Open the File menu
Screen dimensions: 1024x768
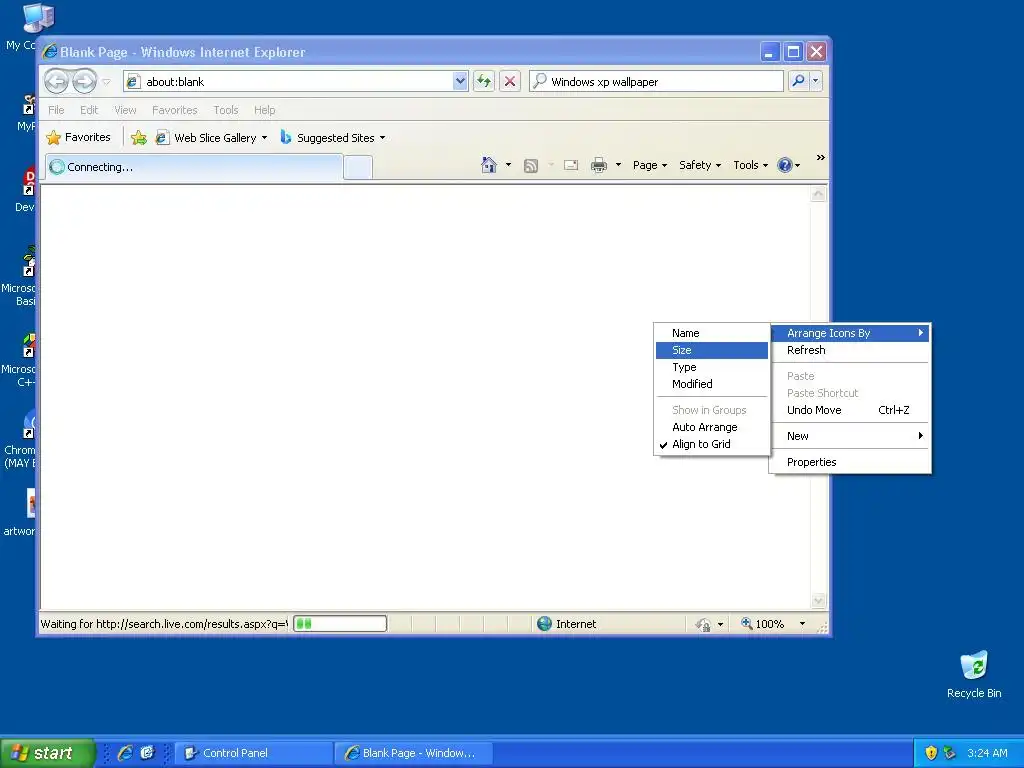click(56, 110)
